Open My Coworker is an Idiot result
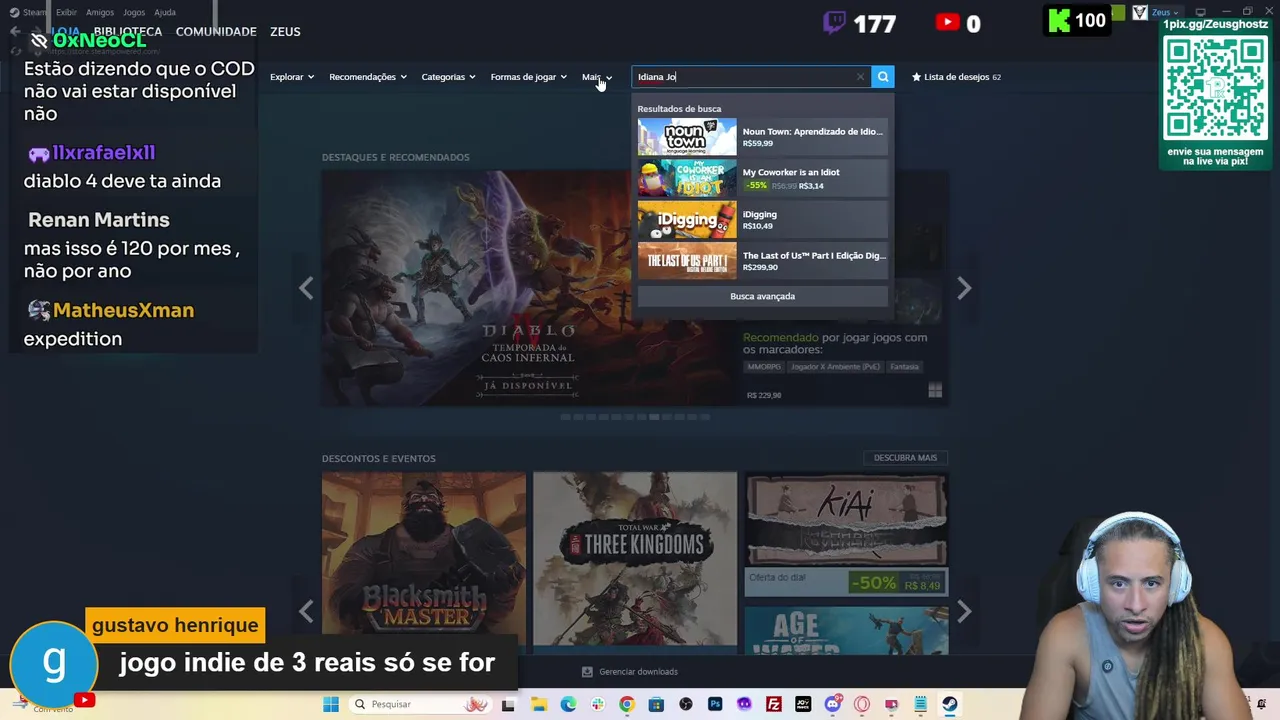 762,178
